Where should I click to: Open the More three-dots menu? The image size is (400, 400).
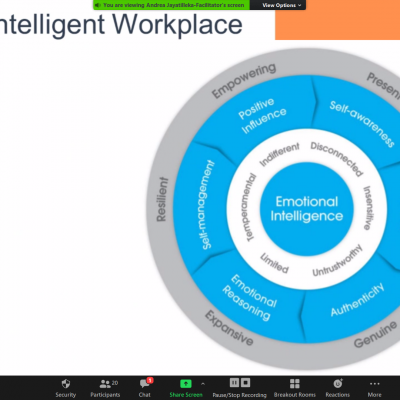[375, 384]
